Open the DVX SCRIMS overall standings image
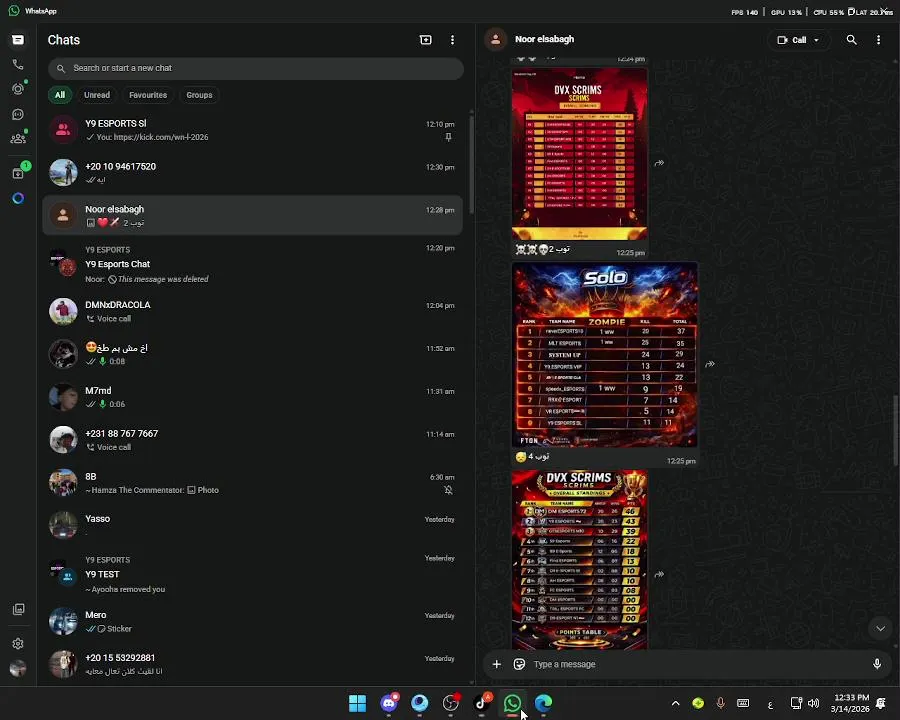 click(x=580, y=560)
